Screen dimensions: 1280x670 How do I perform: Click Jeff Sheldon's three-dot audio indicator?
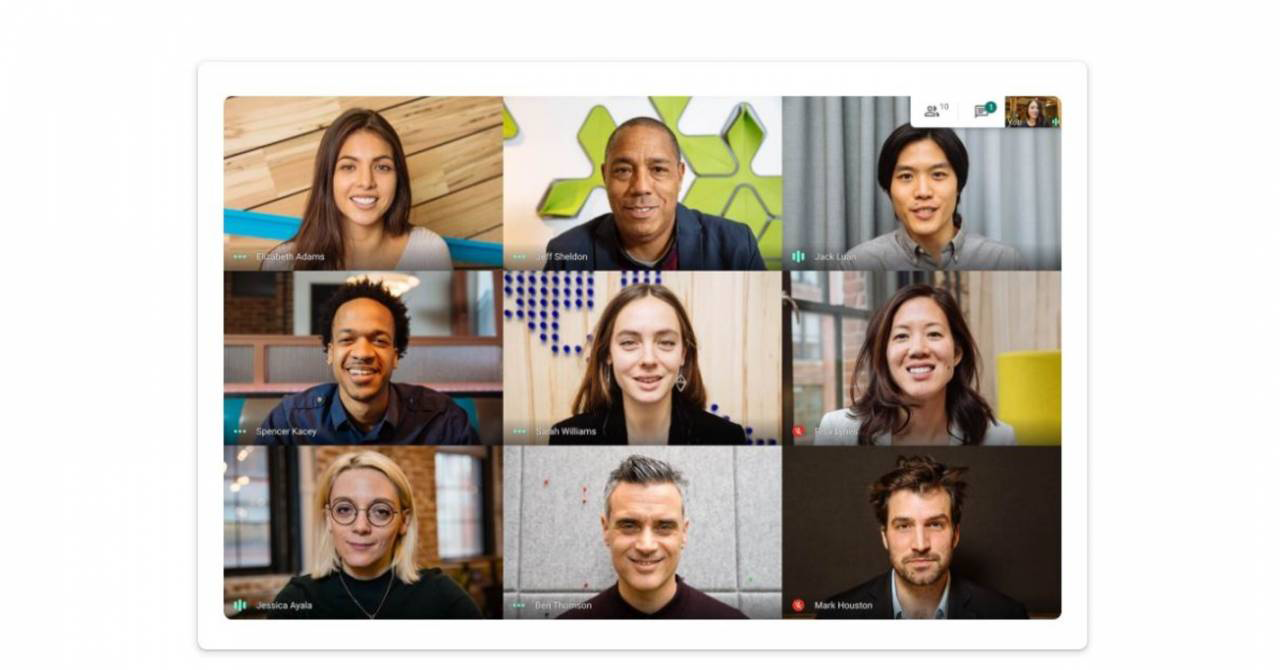pyautogui.click(x=519, y=257)
